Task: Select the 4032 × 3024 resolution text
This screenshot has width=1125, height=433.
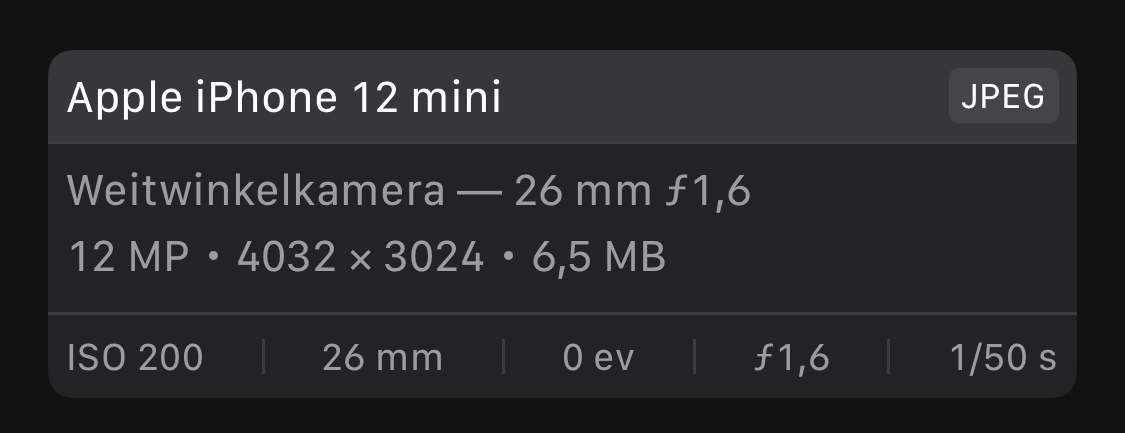Action: [360, 257]
